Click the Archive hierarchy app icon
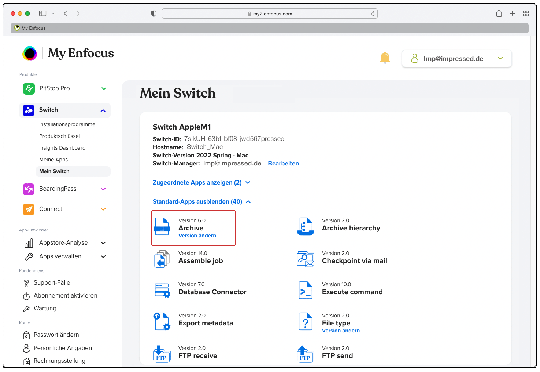This screenshot has height=372, width=540. coord(305,226)
